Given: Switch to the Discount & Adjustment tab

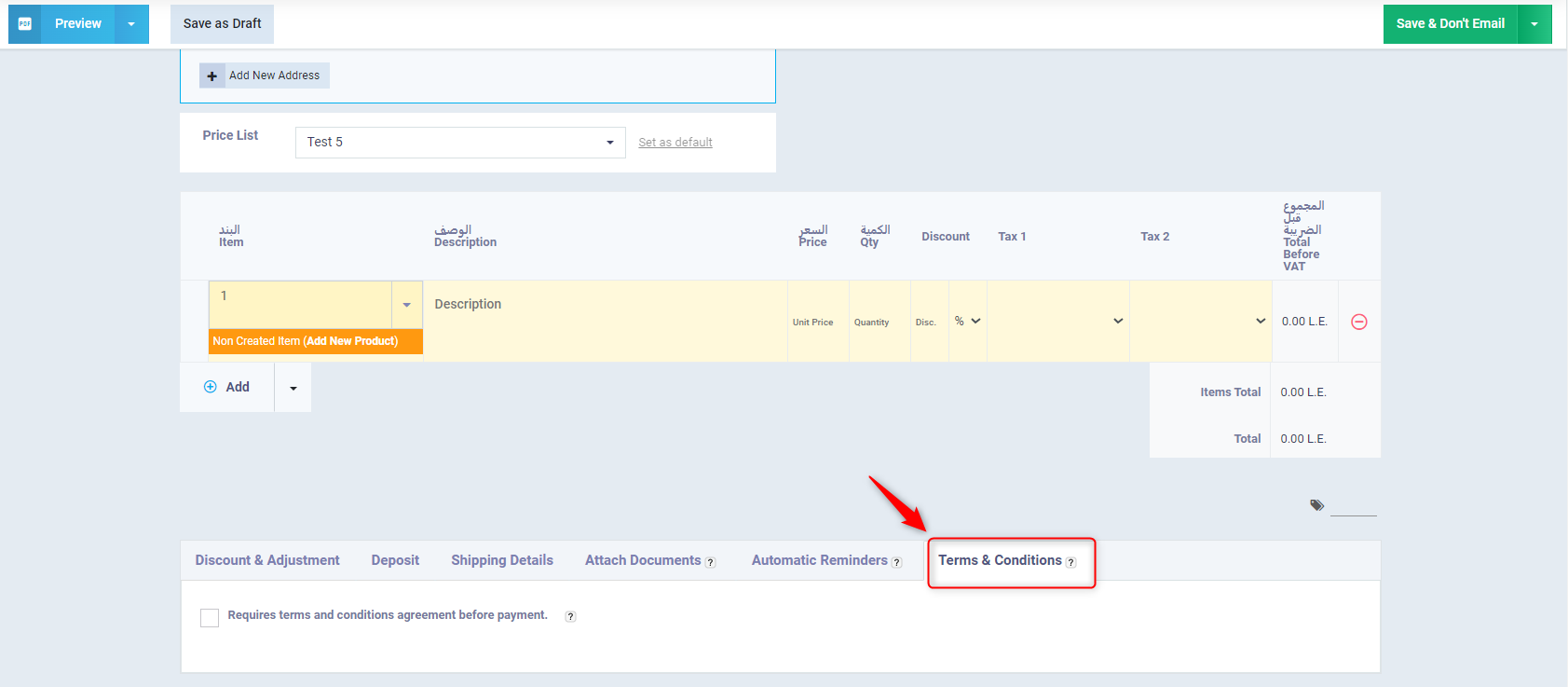Looking at the screenshot, I should [x=267, y=560].
